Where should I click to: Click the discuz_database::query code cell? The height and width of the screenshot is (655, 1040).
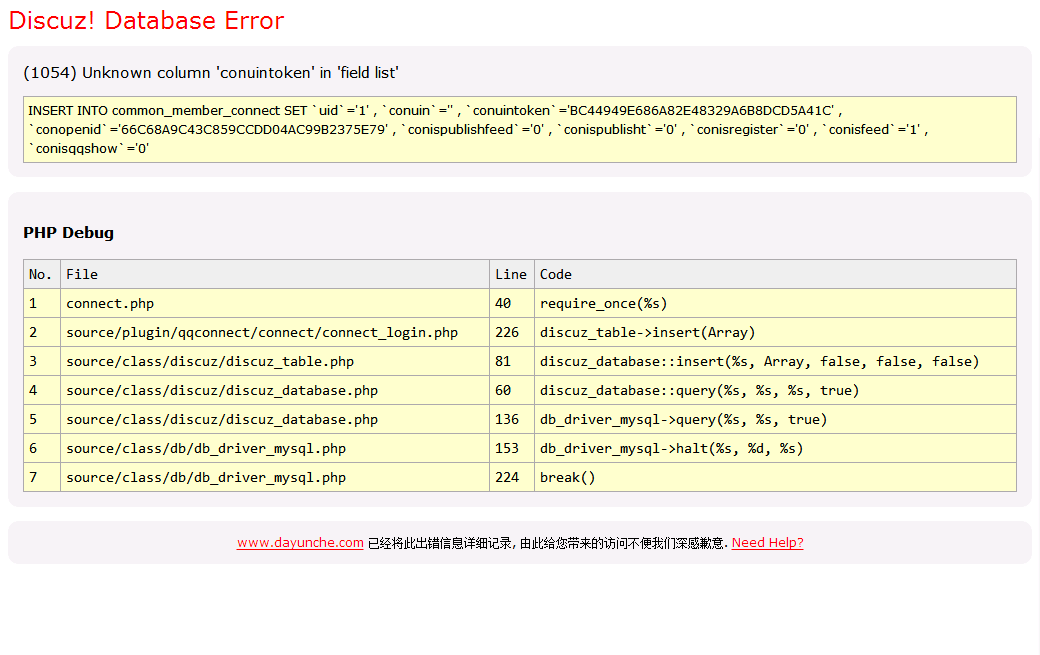[x=775, y=390]
